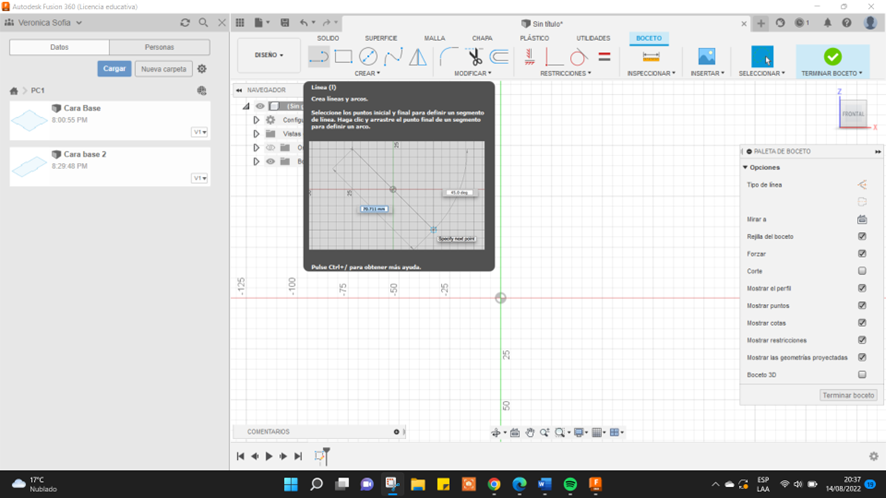Select the Rectangle sketch tool
Viewport: 886px width, 498px height.
coord(343,57)
